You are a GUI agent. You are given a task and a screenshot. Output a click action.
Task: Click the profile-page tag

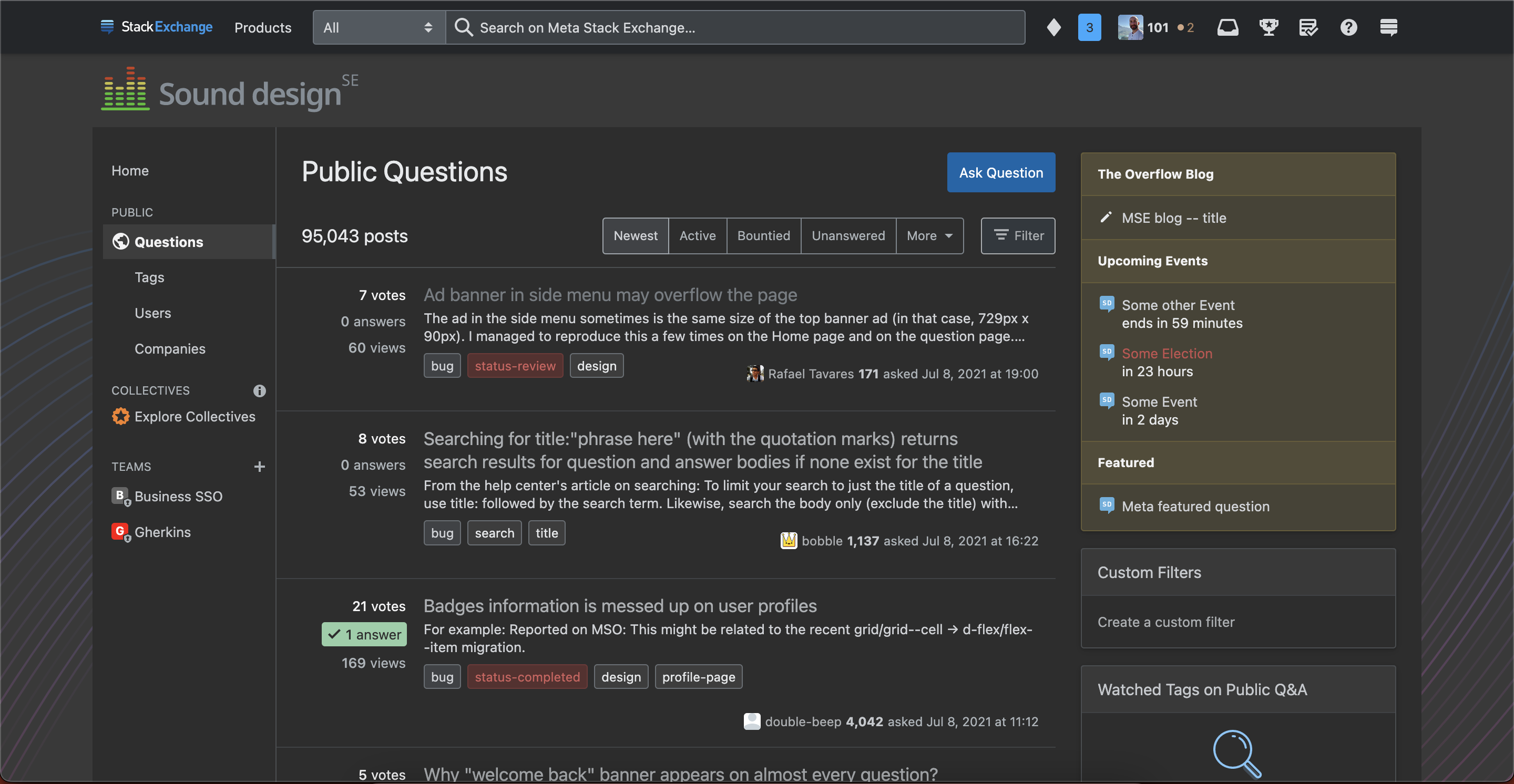coord(698,676)
